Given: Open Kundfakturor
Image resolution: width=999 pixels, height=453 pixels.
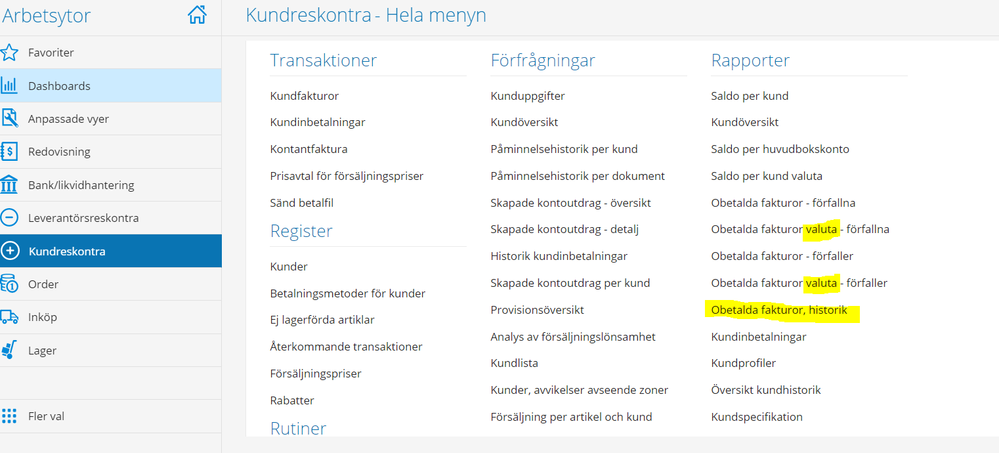Looking at the screenshot, I should point(304,96).
